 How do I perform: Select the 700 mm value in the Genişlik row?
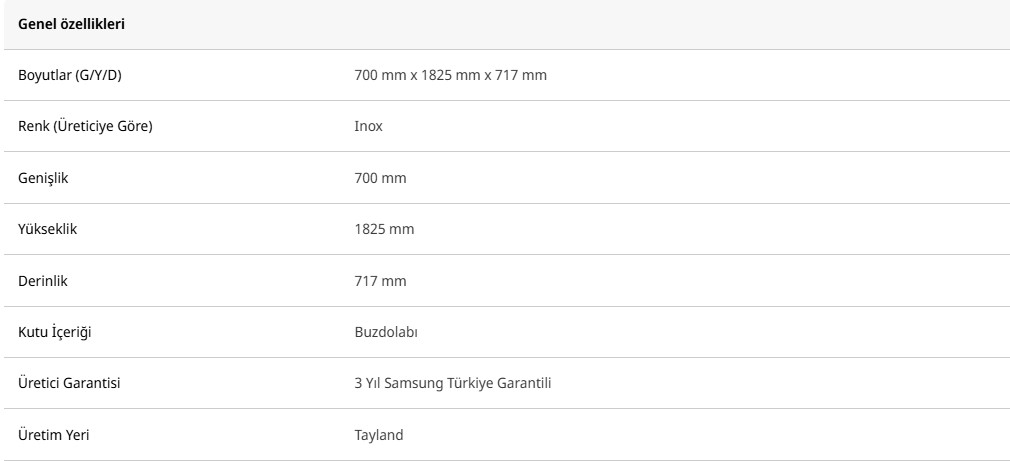(x=380, y=178)
